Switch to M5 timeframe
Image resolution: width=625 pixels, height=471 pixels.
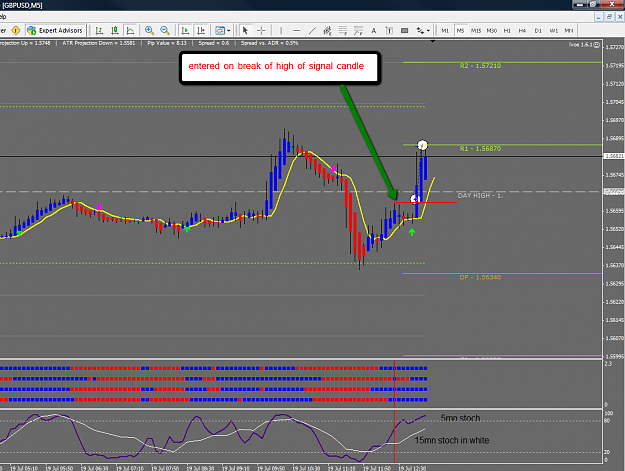pyautogui.click(x=460, y=31)
